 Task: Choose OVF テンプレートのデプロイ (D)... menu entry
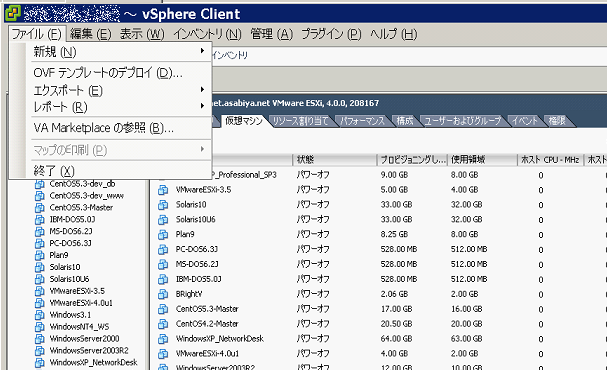click(108, 73)
